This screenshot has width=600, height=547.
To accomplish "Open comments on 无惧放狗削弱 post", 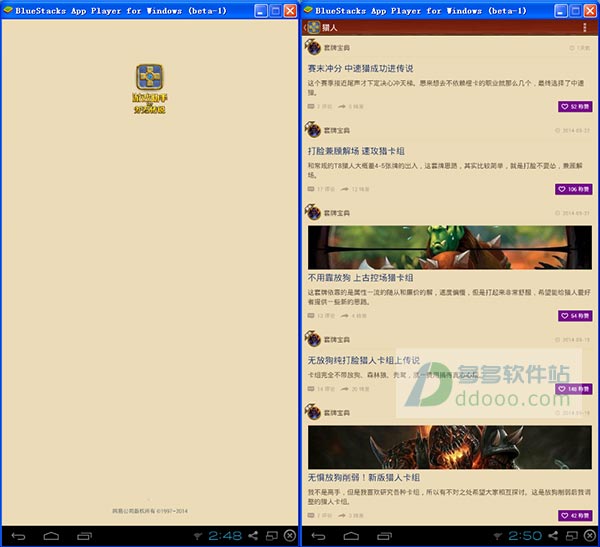I will click(320, 516).
